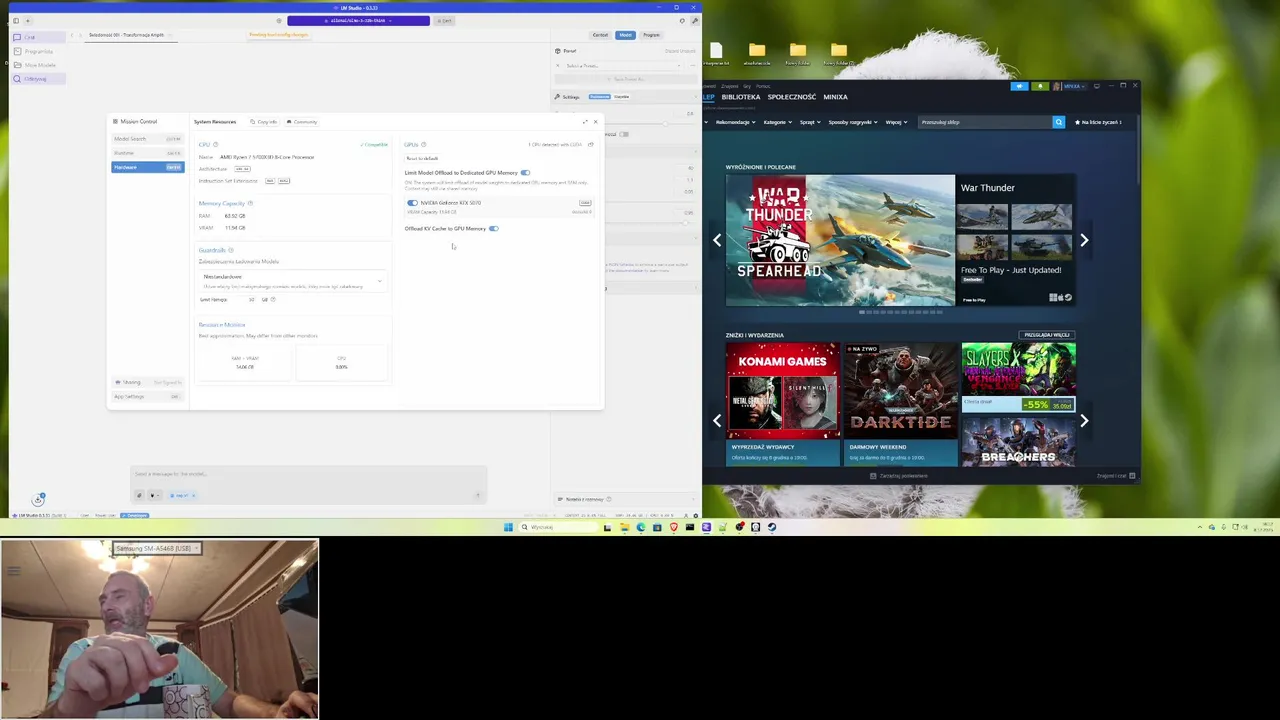Click the Pomoc menu in Steam
The image size is (1280, 720).
click(x=763, y=86)
